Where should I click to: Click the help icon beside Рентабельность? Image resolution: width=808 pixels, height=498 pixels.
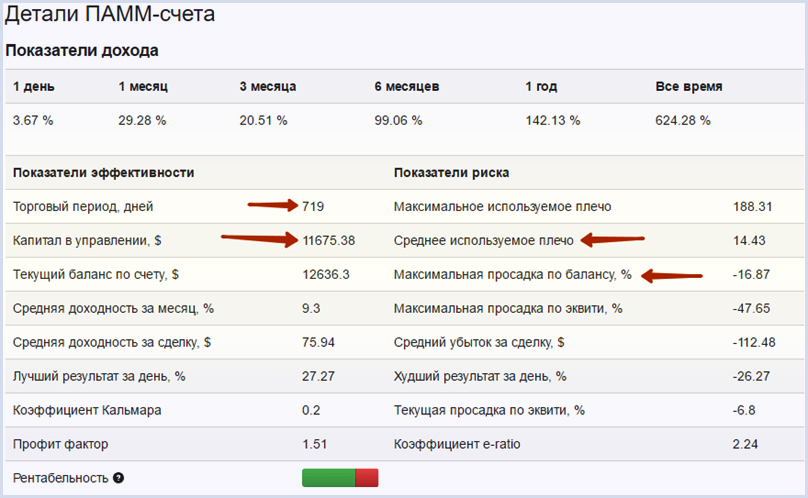[118, 478]
